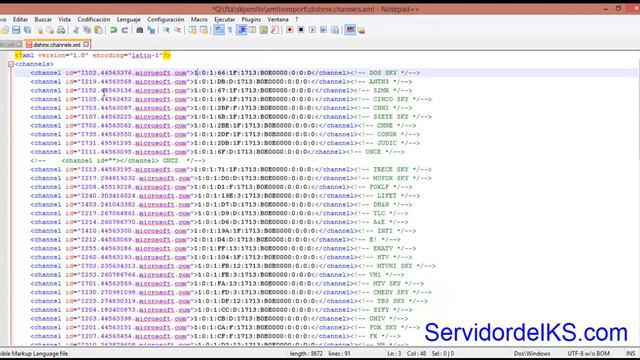Click the Print toolbar icon

(x=61, y=30)
